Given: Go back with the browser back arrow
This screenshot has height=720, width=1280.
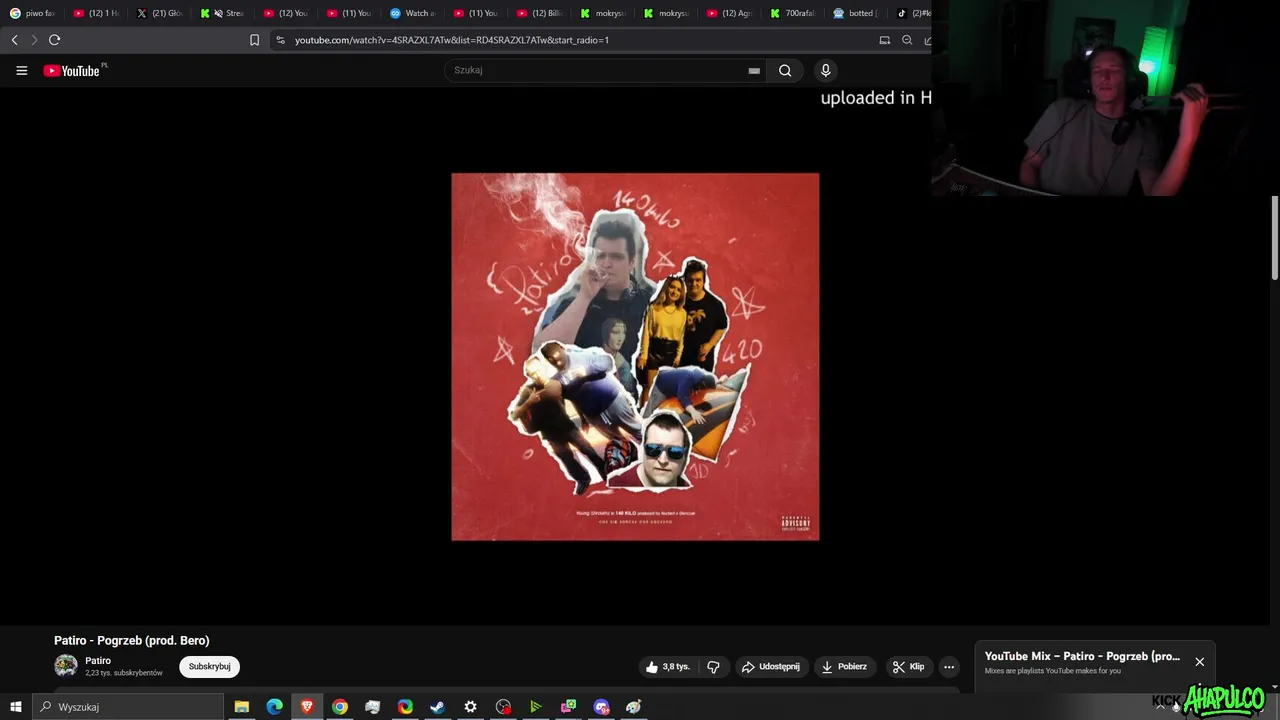Looking at the screenshot, I should pyautogui.click(x=14, y=40).
